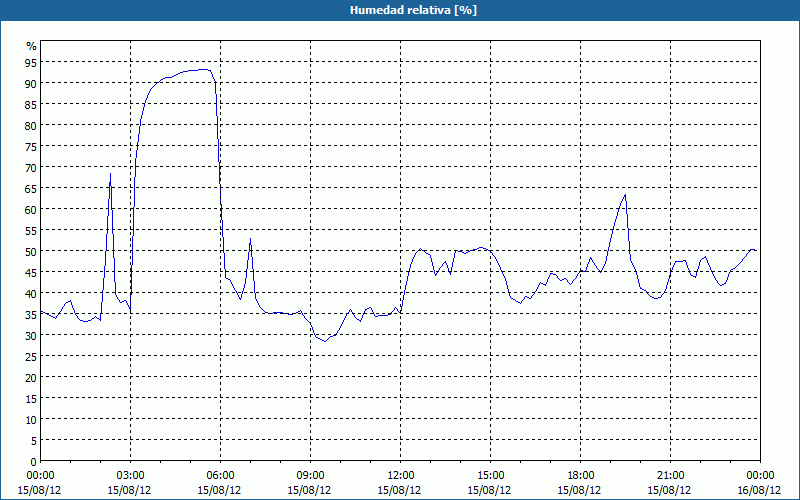Choose the 35 y-axis tick label
Screen dimensions: 800x500
31,315
